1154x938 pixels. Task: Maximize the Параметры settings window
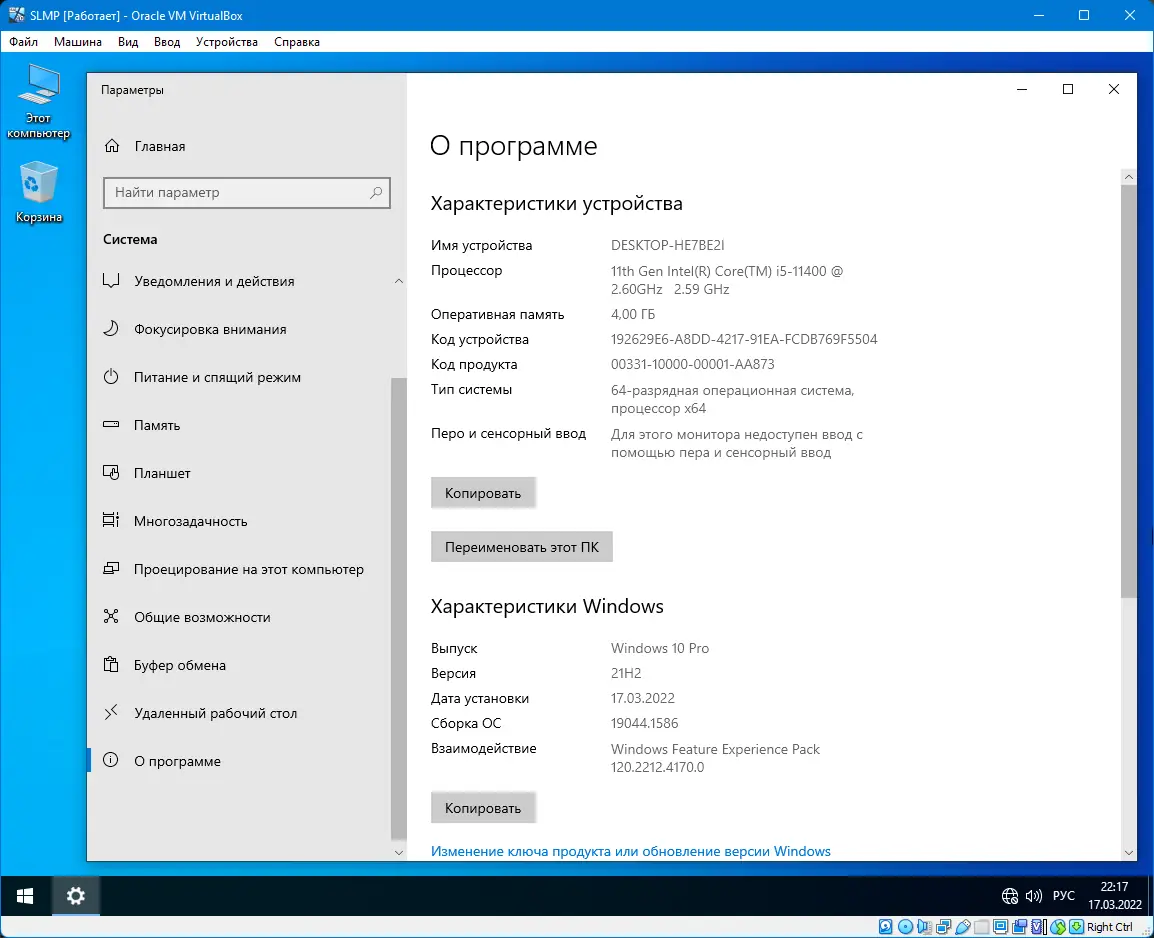1068,89
